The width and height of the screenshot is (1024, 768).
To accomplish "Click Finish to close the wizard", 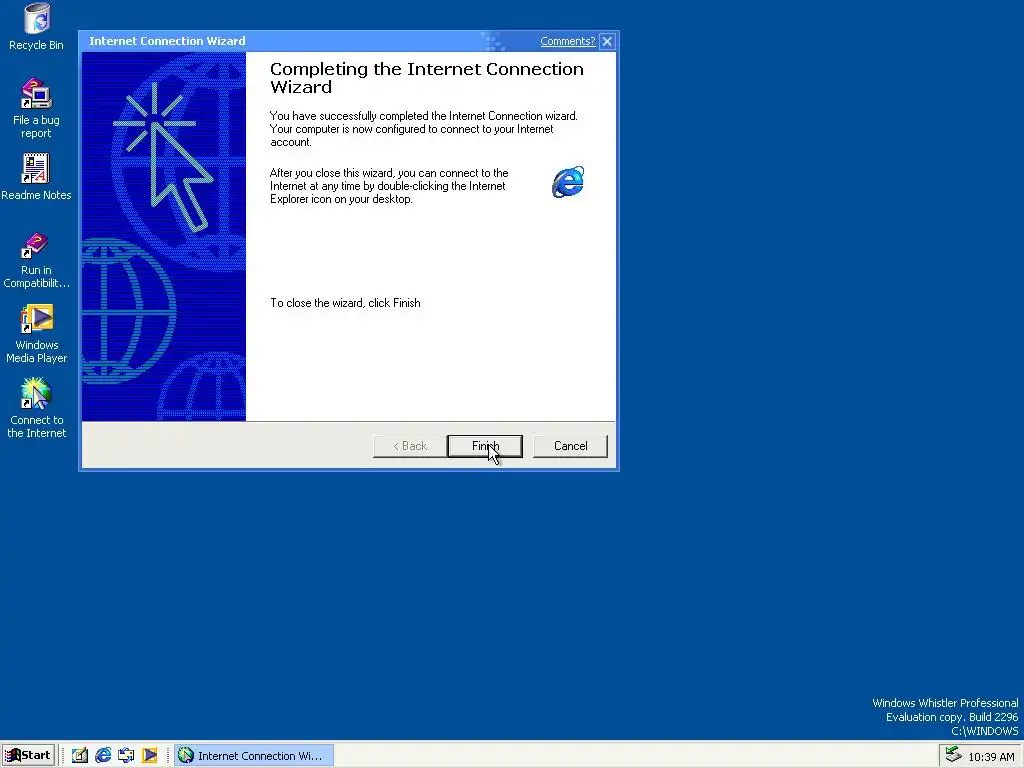I will point(485,446).
